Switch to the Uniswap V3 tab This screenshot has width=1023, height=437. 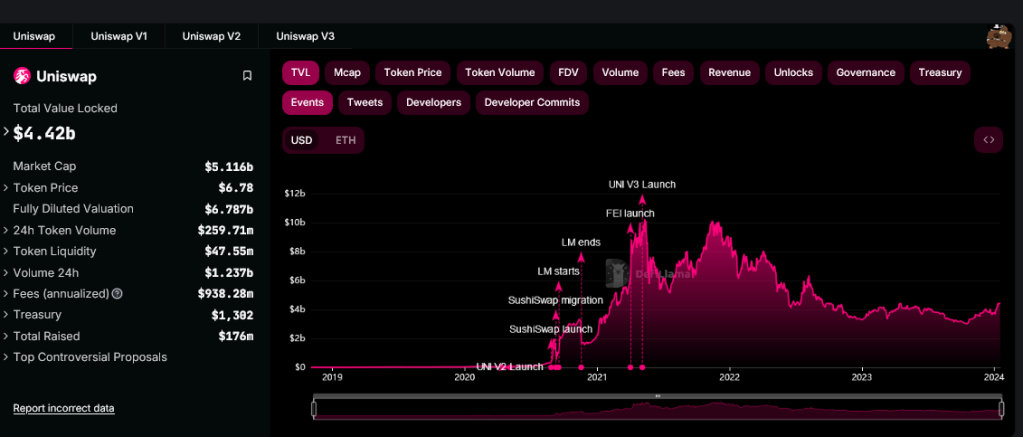pyautogui.click(x=305, y=37)
